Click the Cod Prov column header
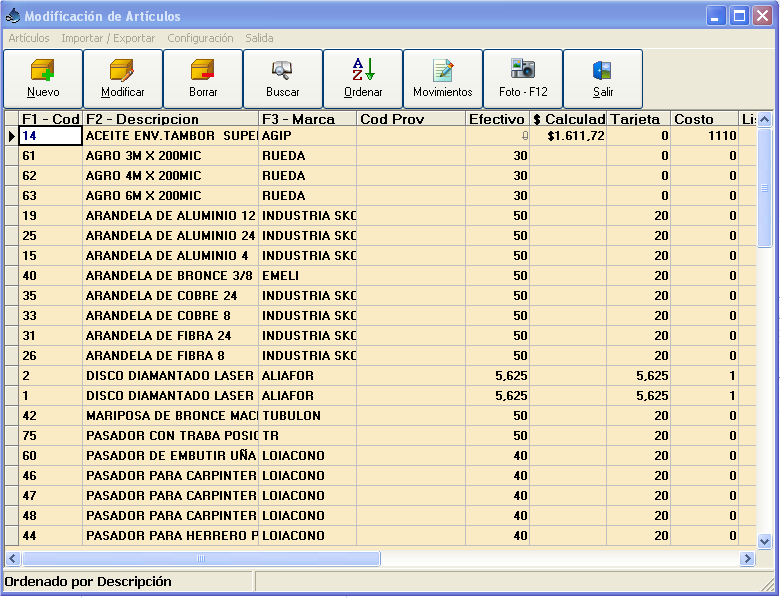The image size is (780, 598). tap(411, 119)
